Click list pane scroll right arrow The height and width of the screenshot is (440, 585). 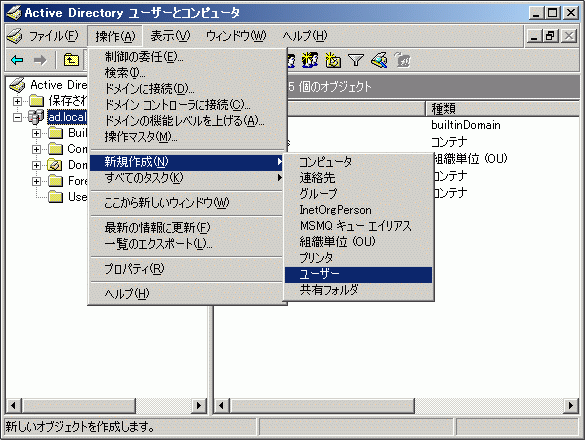[571, 406]
